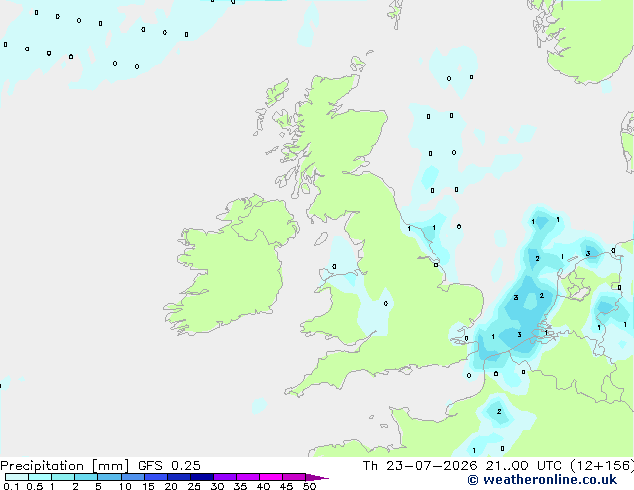The height and width of the screenshot is (490, 634).
Task: Click the 'Precipitation [mm]' legend title
Action: click(x=65, y=466)
